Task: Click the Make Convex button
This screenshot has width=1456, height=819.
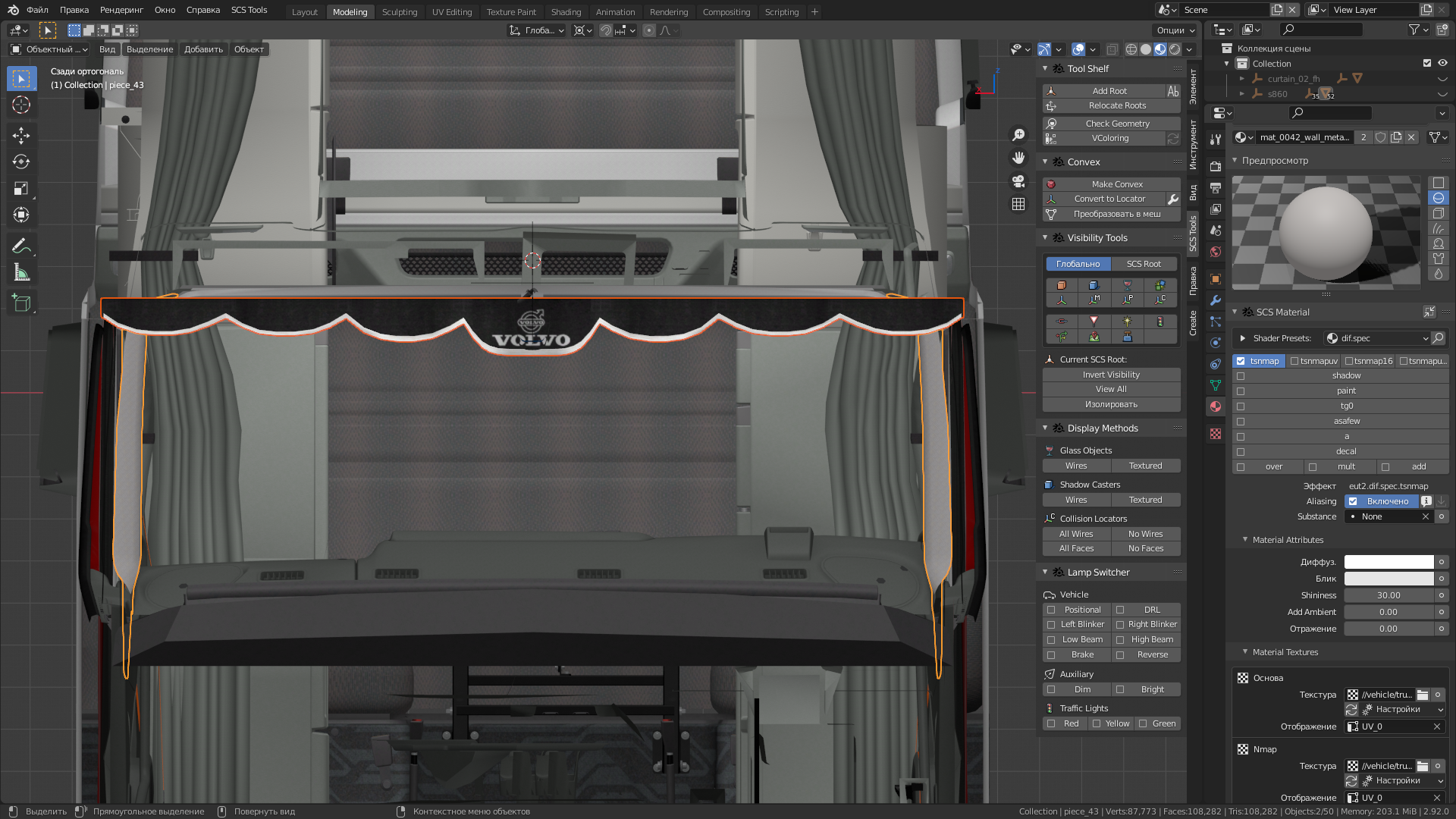Action: tap(1112, 184)
